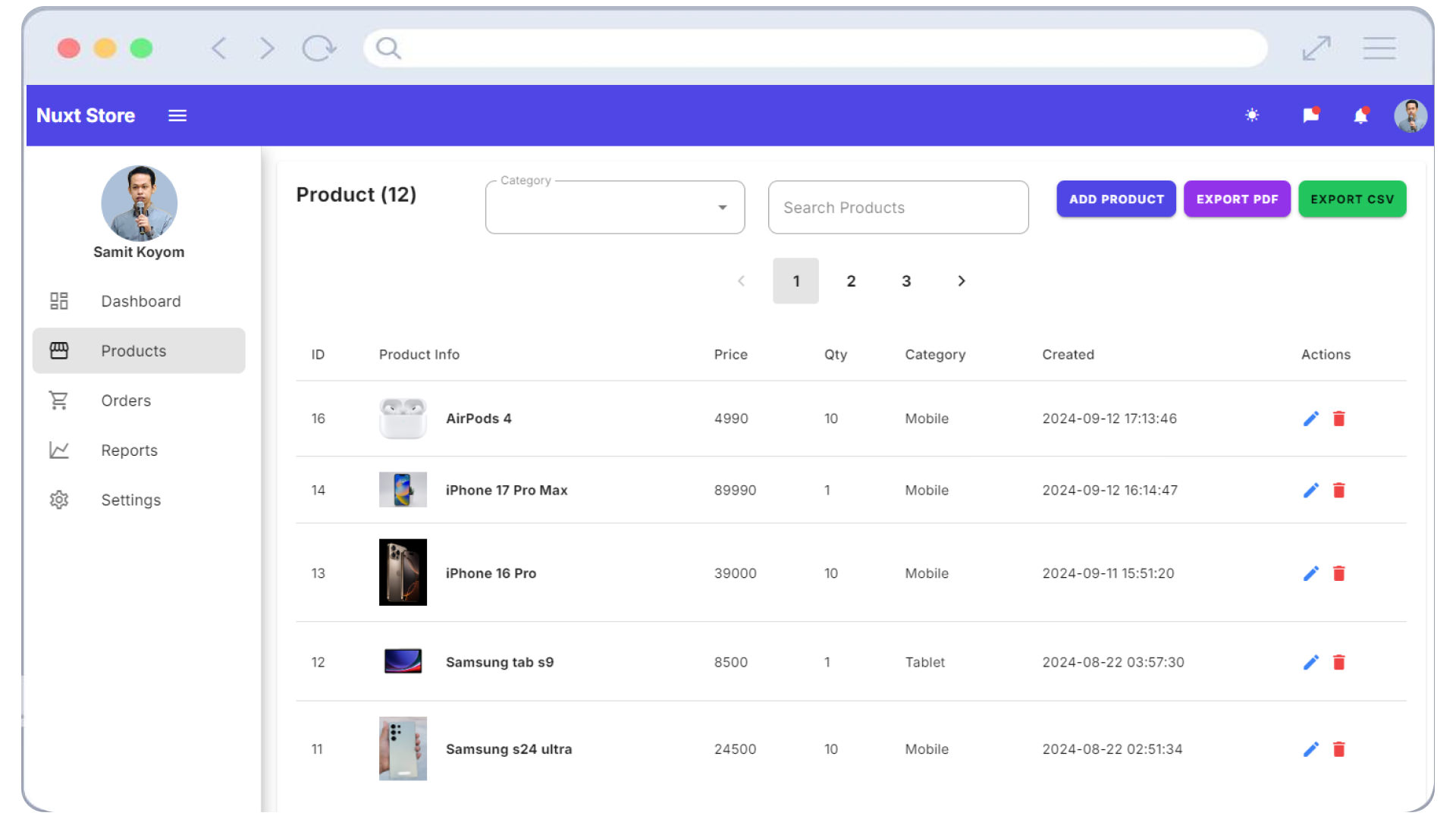Edit the iPhone 16 Pro product
1456x819 pixels.
pos(1311,573)
